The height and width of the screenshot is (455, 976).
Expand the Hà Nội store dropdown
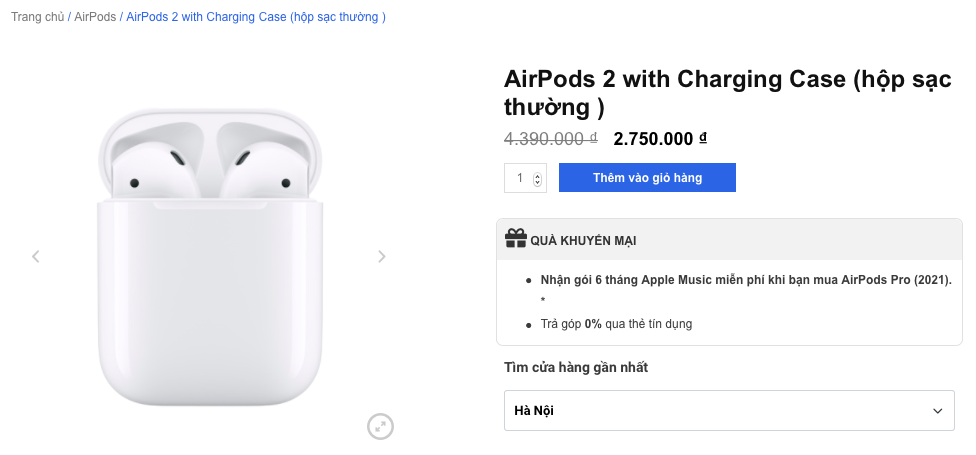coord(729,410)
